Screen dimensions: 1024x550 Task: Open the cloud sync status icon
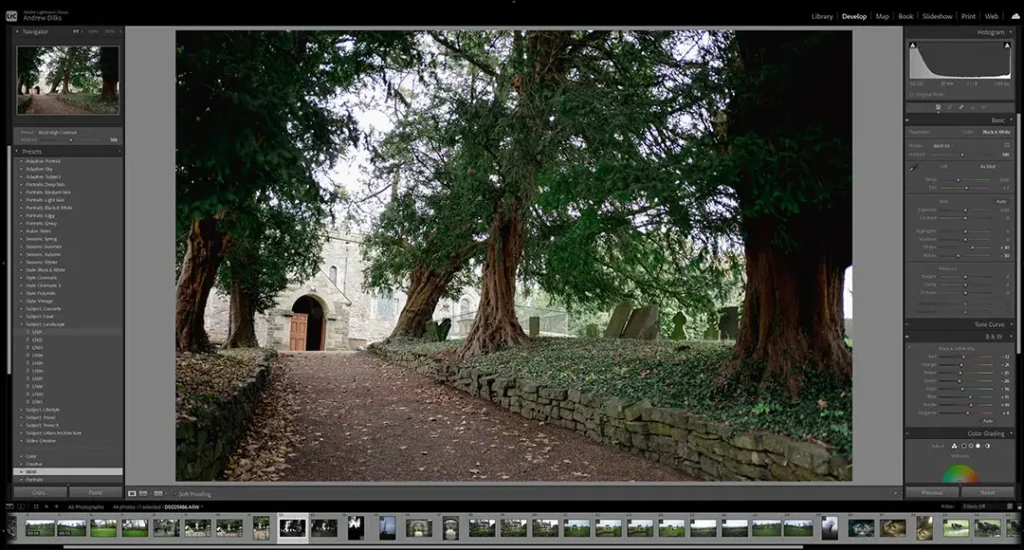click(x=1016, y=16)
